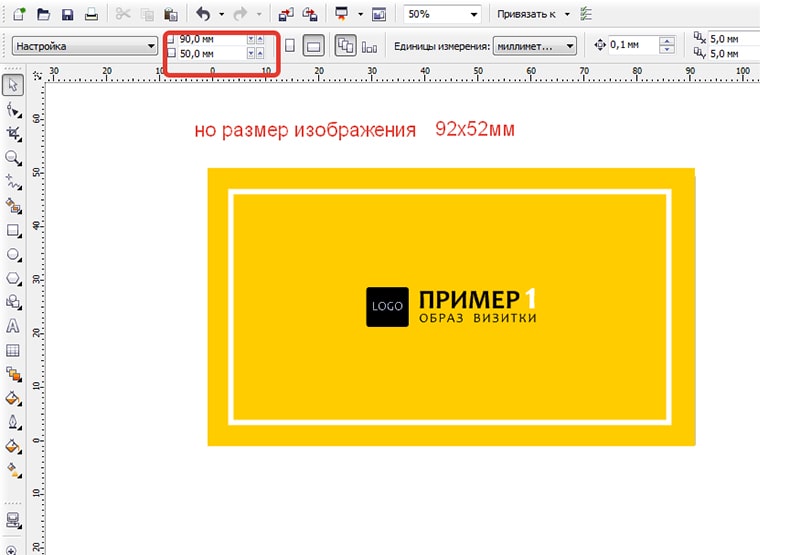Image resolution: width=790 pixels, height=555 pixels.
Task: Open an existing file
Action: click(43, 14)
